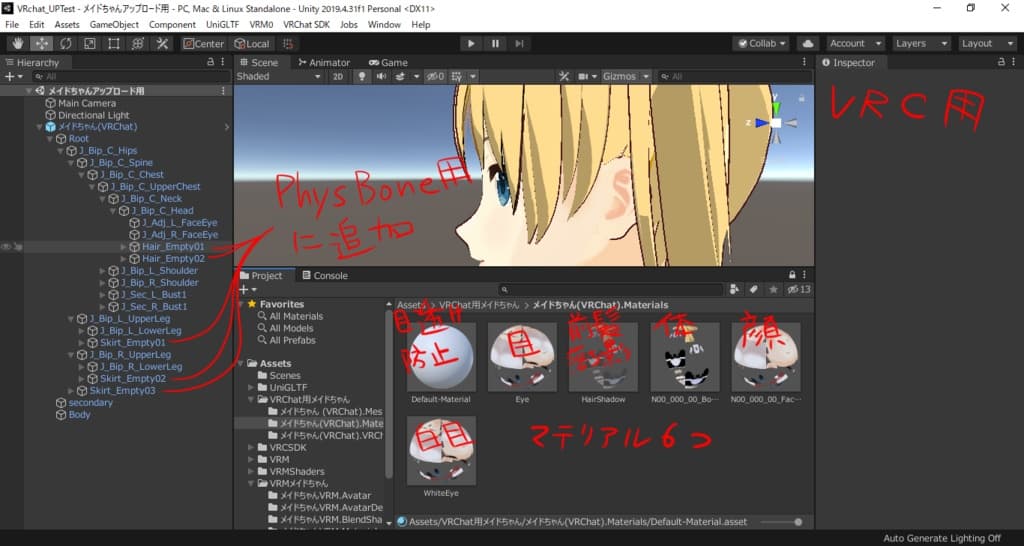Image resolution: width=1024 pixels, height=546 pixels.
Task: Expand Skirt_Empty03 in Hierarchy
Action: pyautogui.click(x=71, y=391)
